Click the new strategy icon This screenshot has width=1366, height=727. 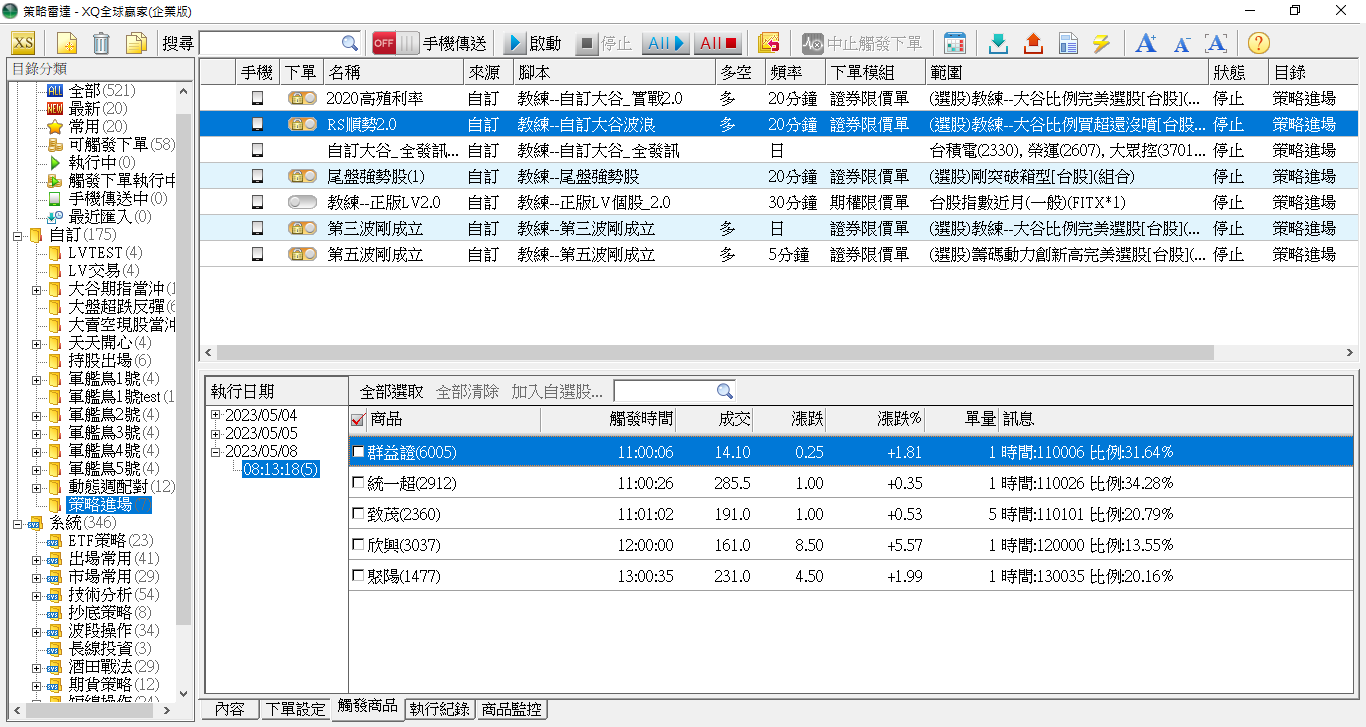tap(67, 43)
